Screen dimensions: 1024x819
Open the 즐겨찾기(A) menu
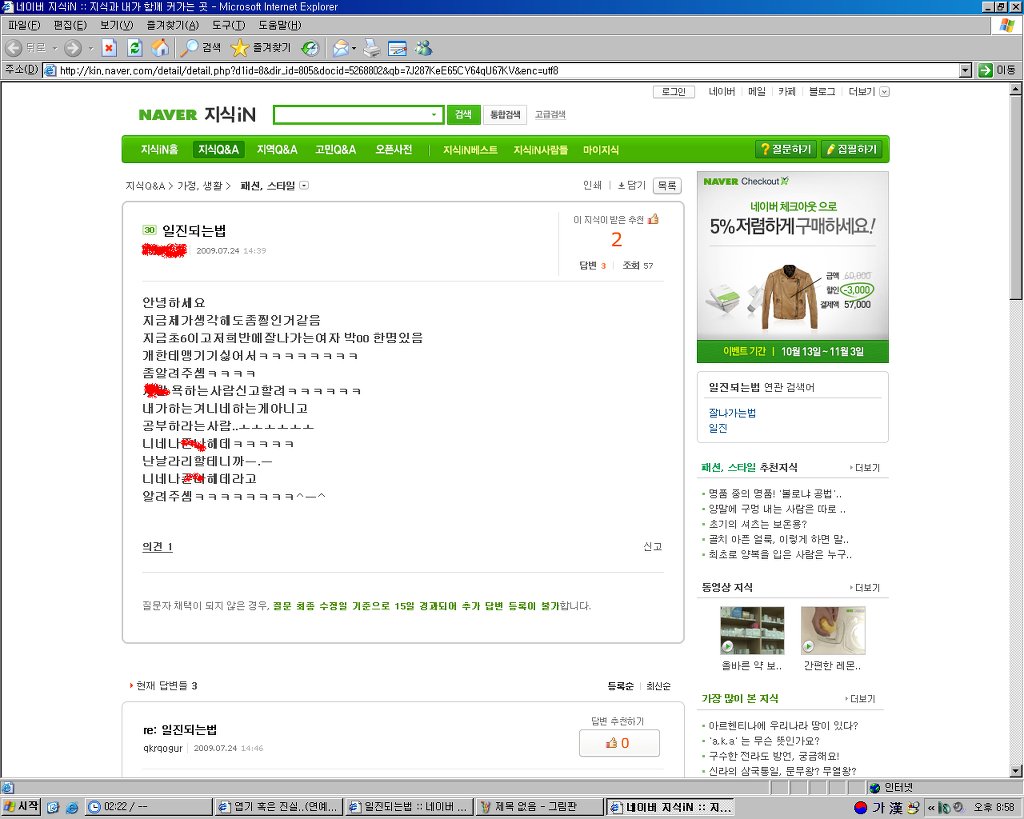pos(172,25)
